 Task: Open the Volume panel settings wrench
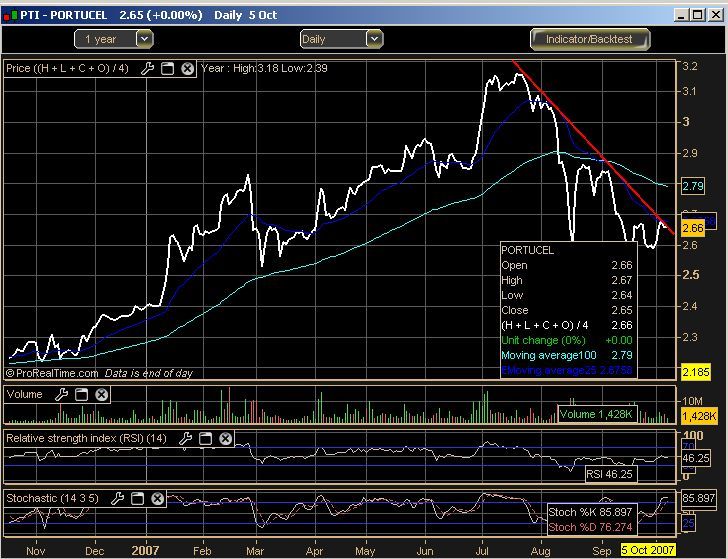[x=61, y=395]
